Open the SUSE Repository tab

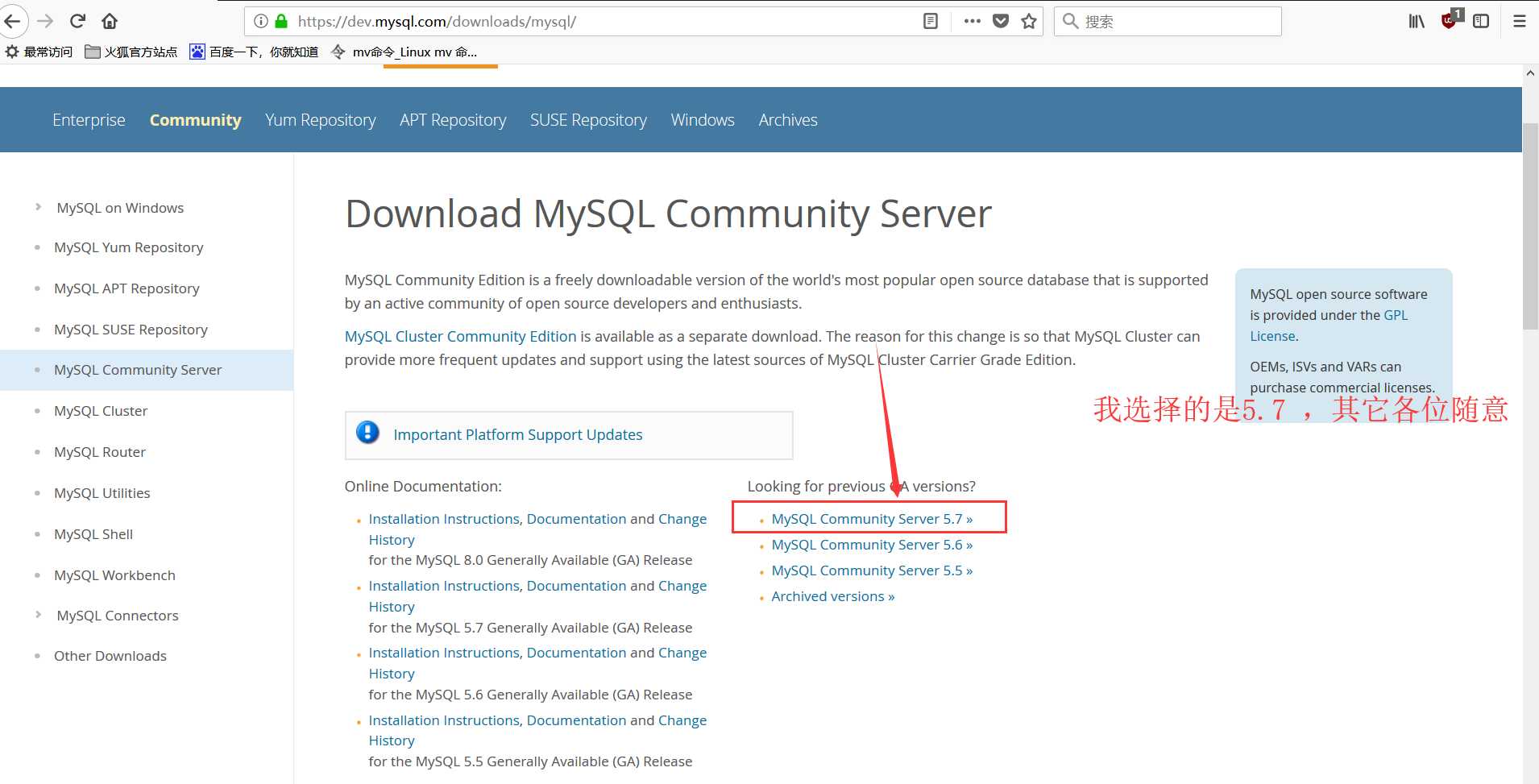(588, 120)
